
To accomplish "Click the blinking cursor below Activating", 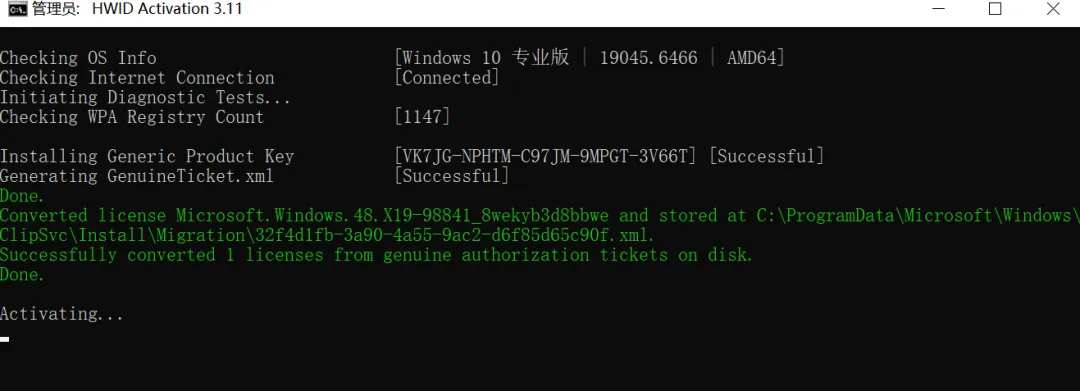I will (x=5, y=339).
